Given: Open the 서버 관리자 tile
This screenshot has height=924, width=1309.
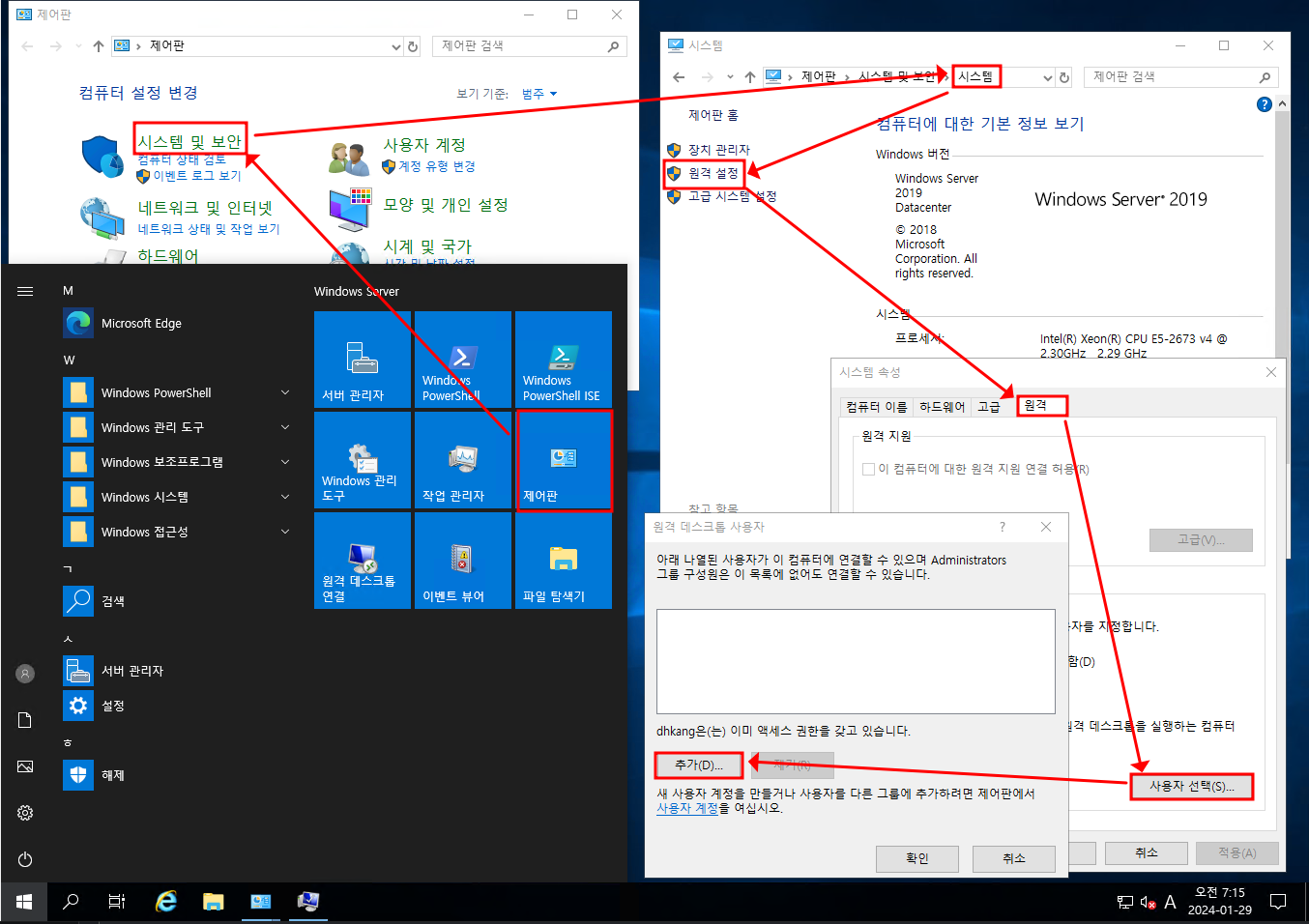Looking at the screenshot, I should (363, 359).
